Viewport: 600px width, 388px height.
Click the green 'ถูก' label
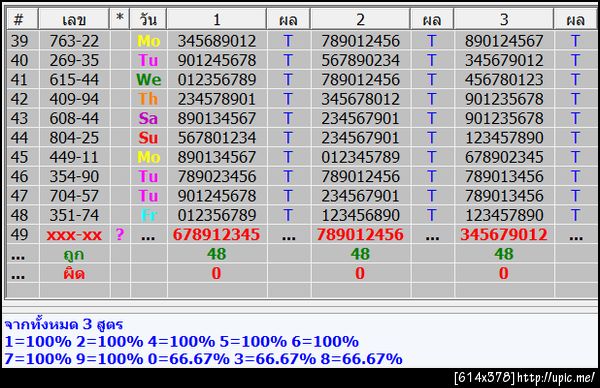(x=74, y=254)
